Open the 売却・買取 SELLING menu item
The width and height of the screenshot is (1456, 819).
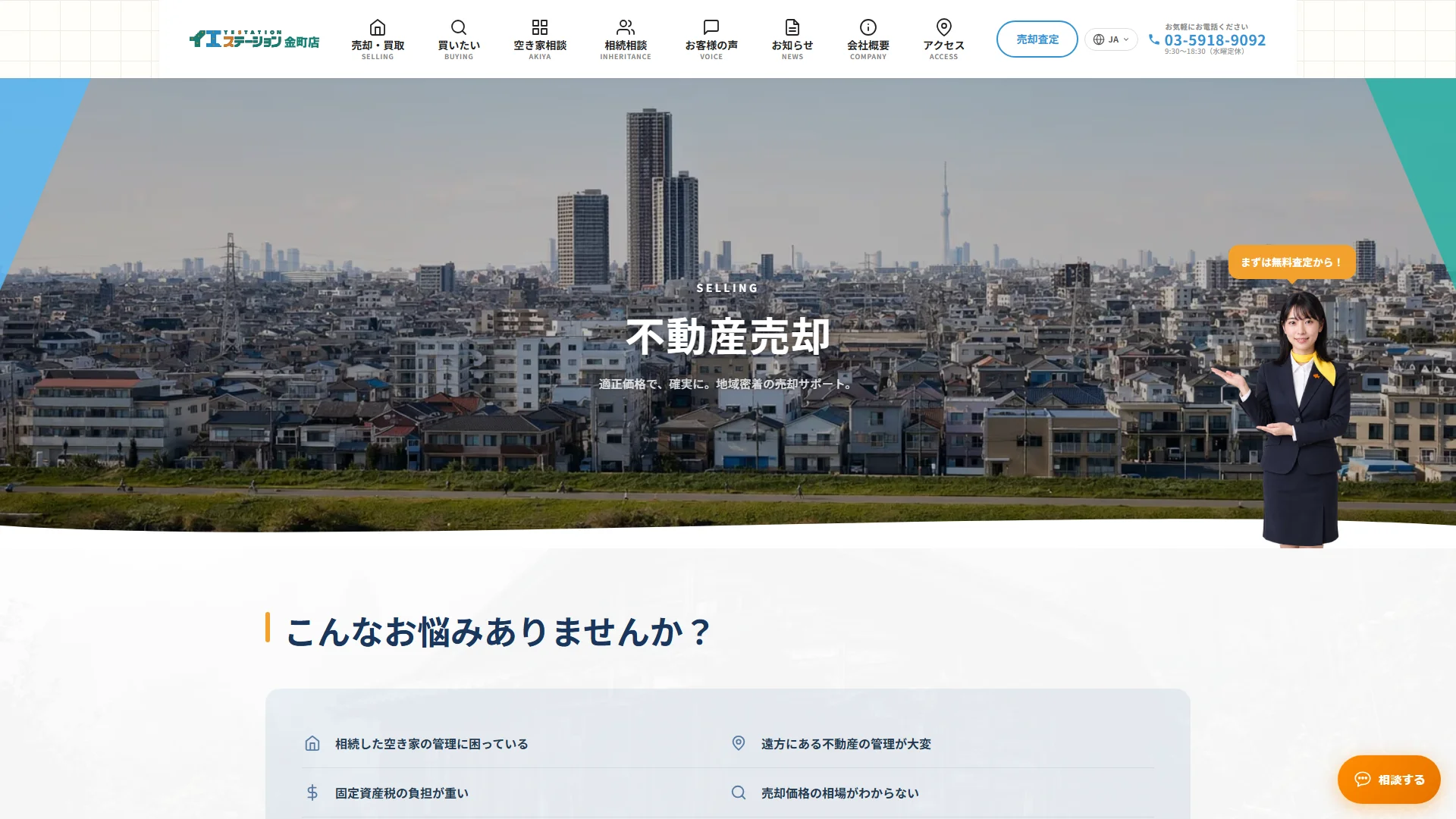(378, 39)
